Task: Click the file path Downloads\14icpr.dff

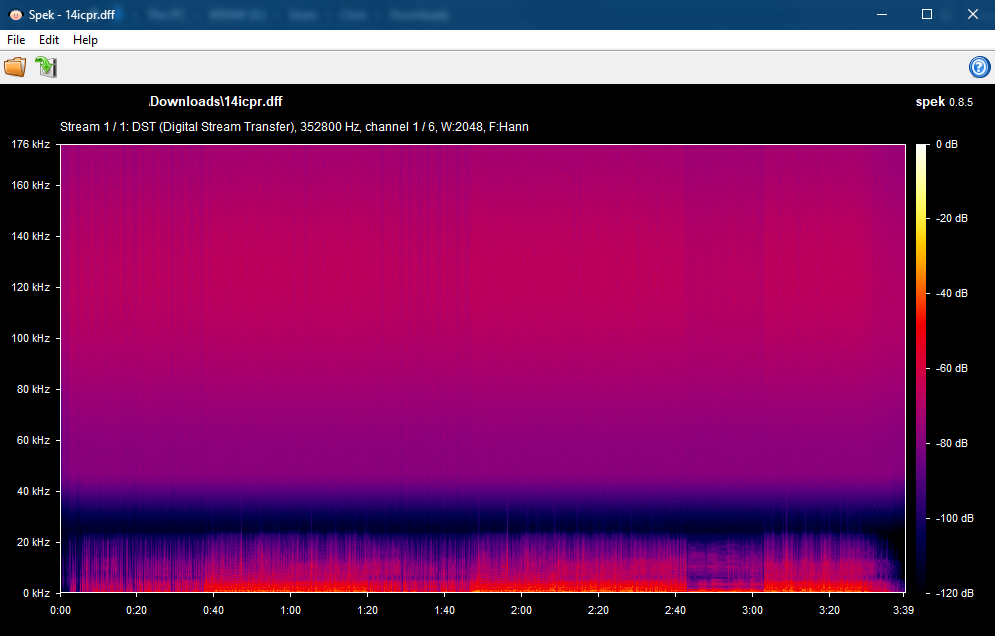Action: click(x=216, y=102)
